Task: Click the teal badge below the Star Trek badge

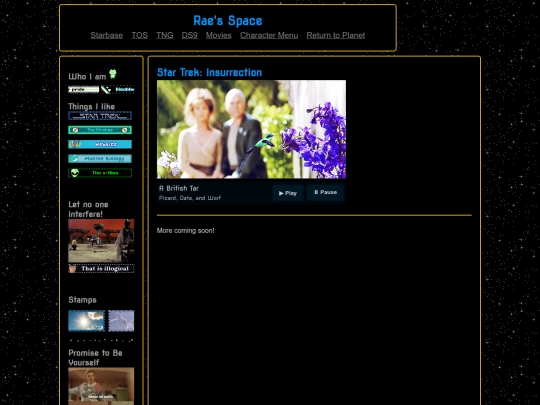Action: tap(100, 130)
